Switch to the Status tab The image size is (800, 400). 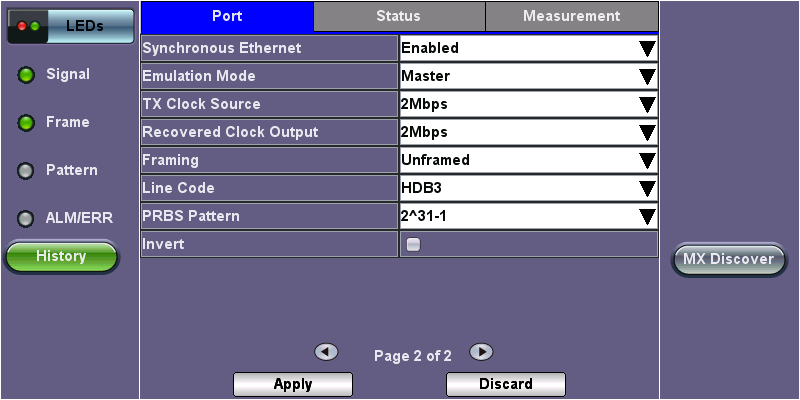(x=398, y=17)
